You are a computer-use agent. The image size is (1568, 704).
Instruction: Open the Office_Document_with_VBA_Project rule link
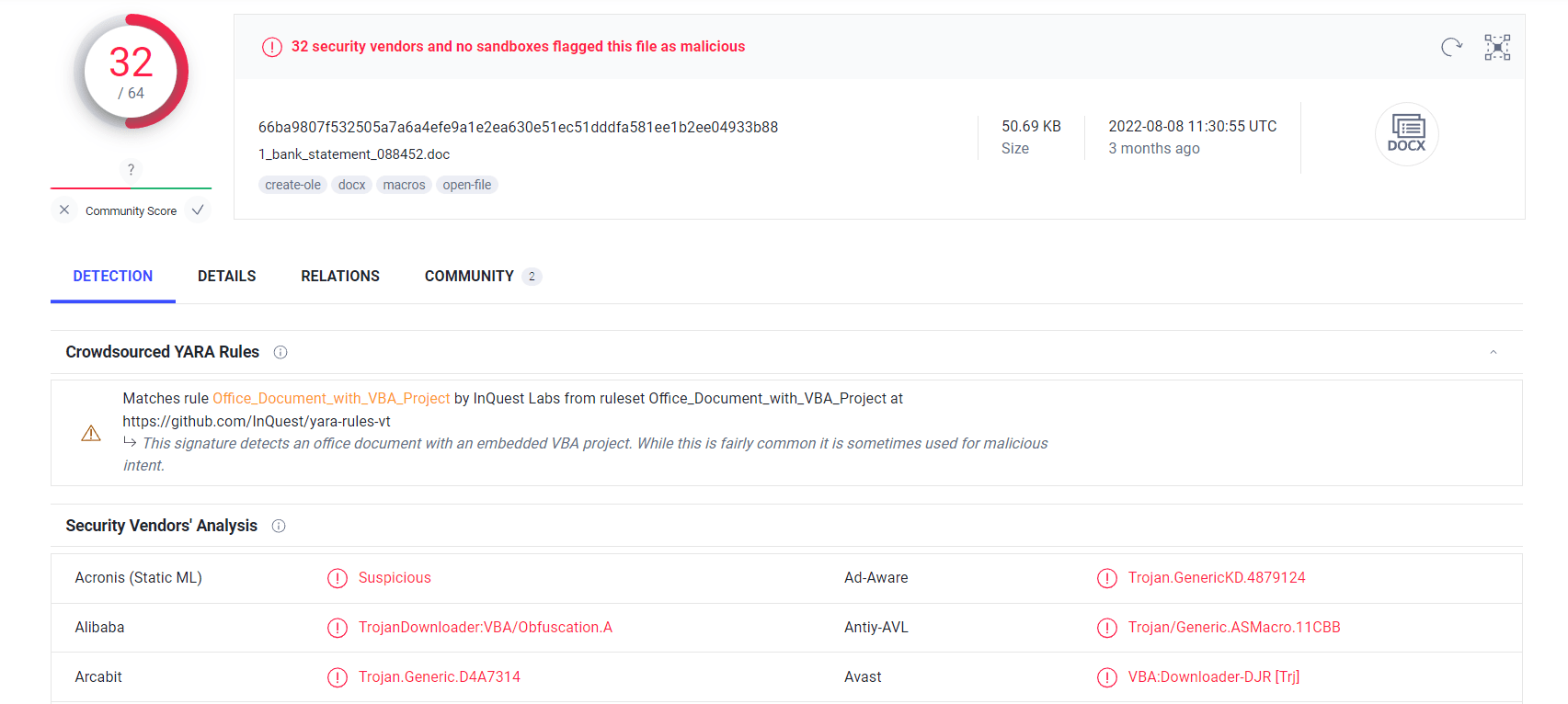click(331, 398)
